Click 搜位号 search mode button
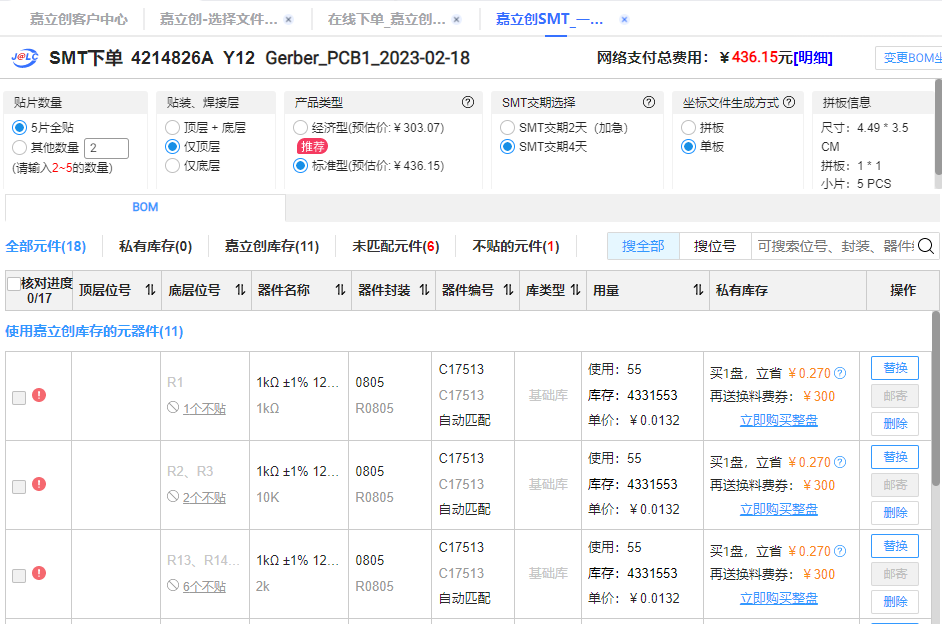 tap(715, 246)
